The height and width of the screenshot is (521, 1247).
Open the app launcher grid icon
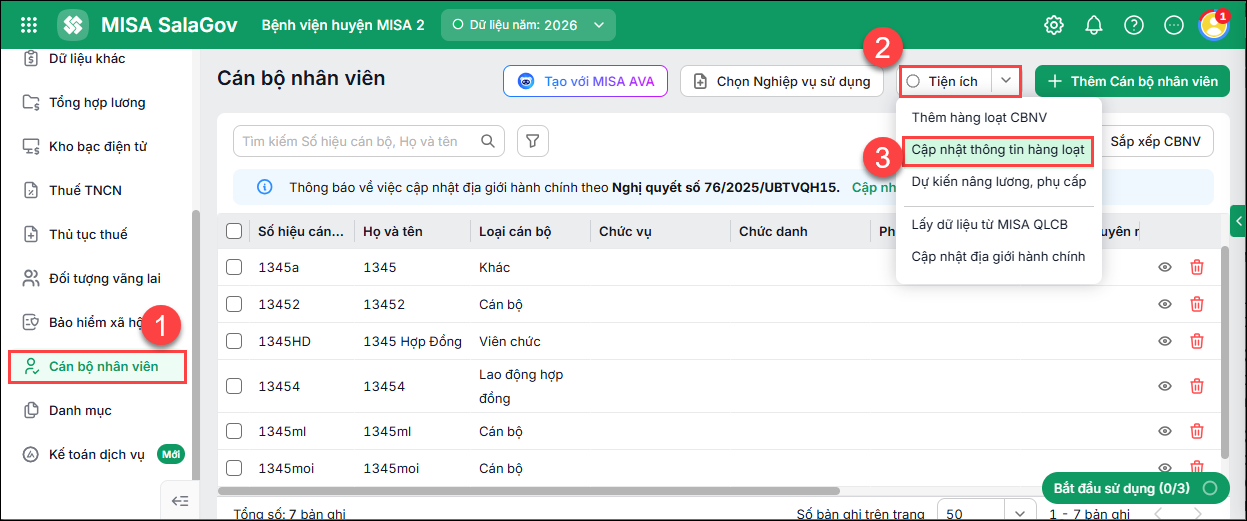(x=29, y=25)
